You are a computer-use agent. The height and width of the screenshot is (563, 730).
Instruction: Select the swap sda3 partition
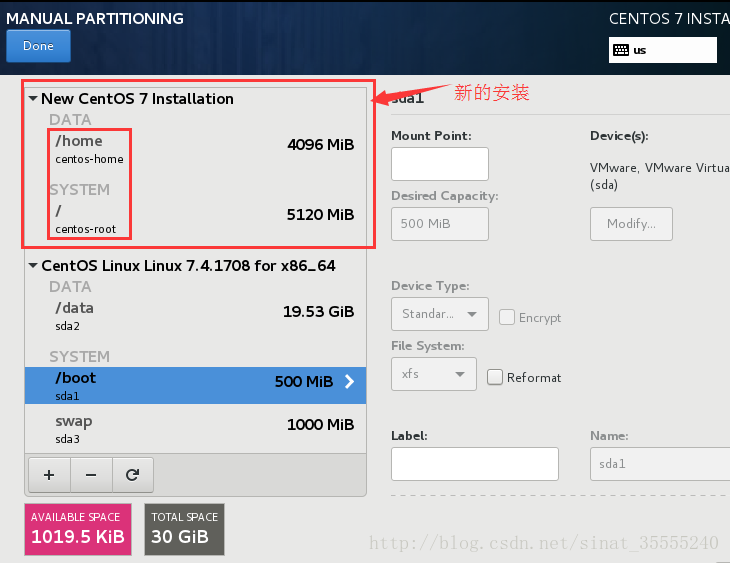point(196,429)
